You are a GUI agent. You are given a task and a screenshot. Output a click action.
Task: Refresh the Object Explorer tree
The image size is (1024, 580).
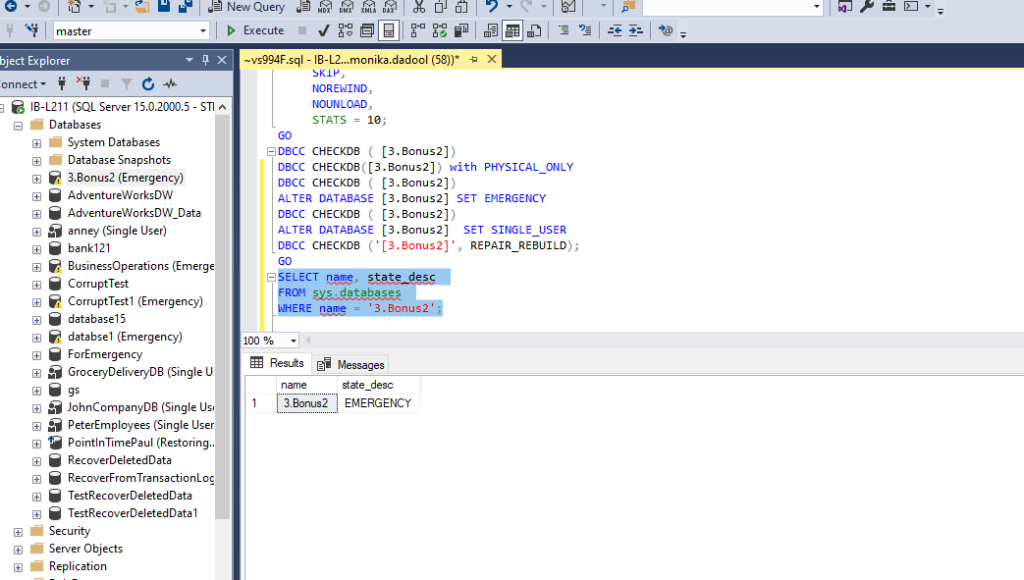pyautogui.click(x=148, y=84)
